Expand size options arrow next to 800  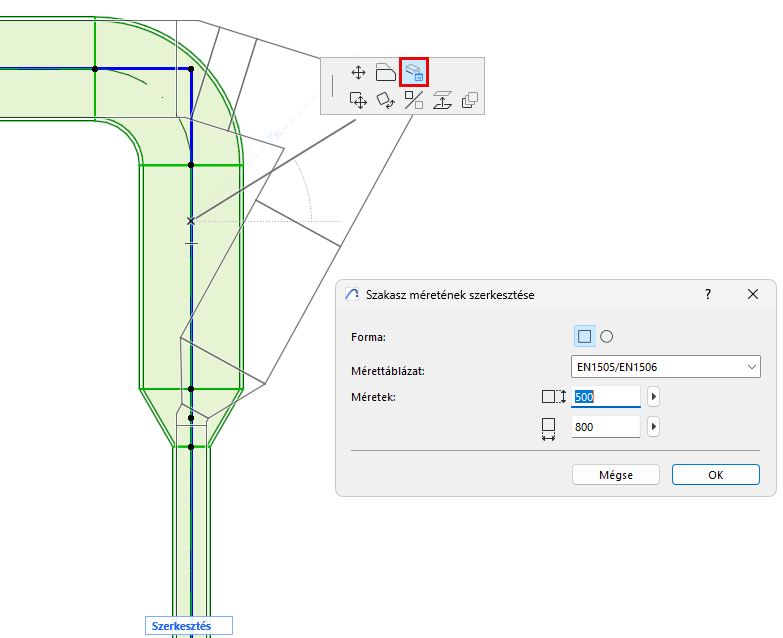[x=654, y=427]
